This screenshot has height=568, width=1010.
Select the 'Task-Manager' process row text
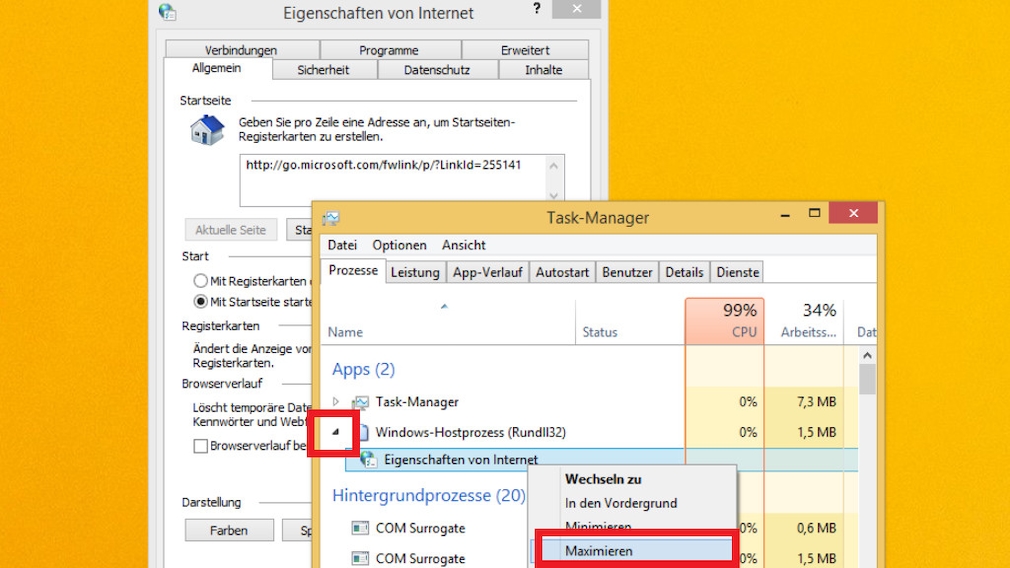coord(417,402)
